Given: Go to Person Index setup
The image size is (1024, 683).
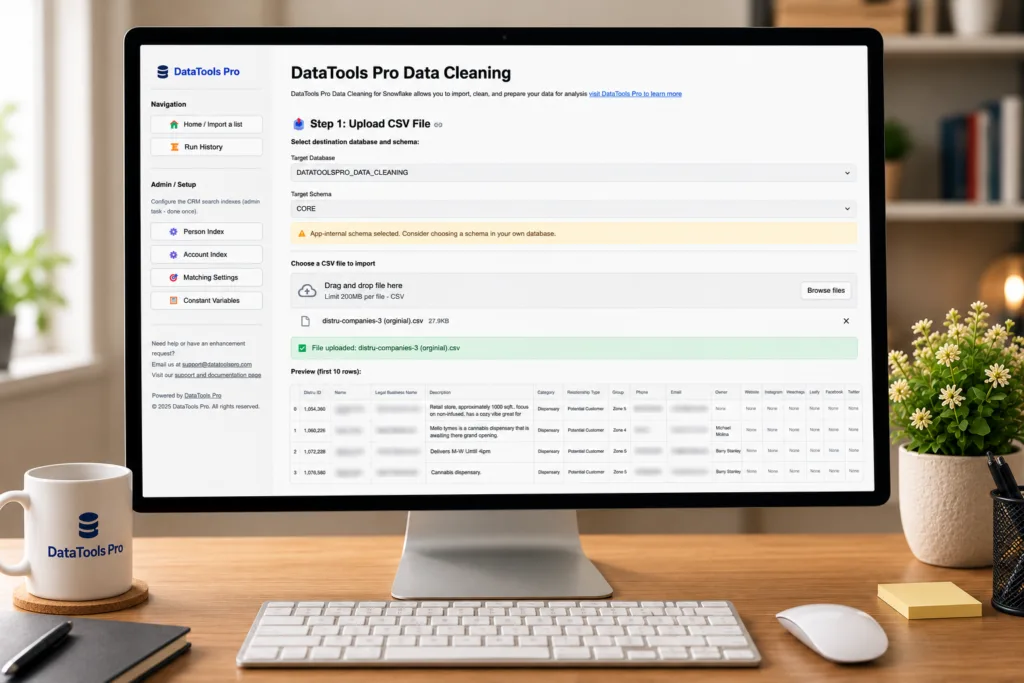Looking at the screenshot, I should pyautogui.click(x=206, y=232).
